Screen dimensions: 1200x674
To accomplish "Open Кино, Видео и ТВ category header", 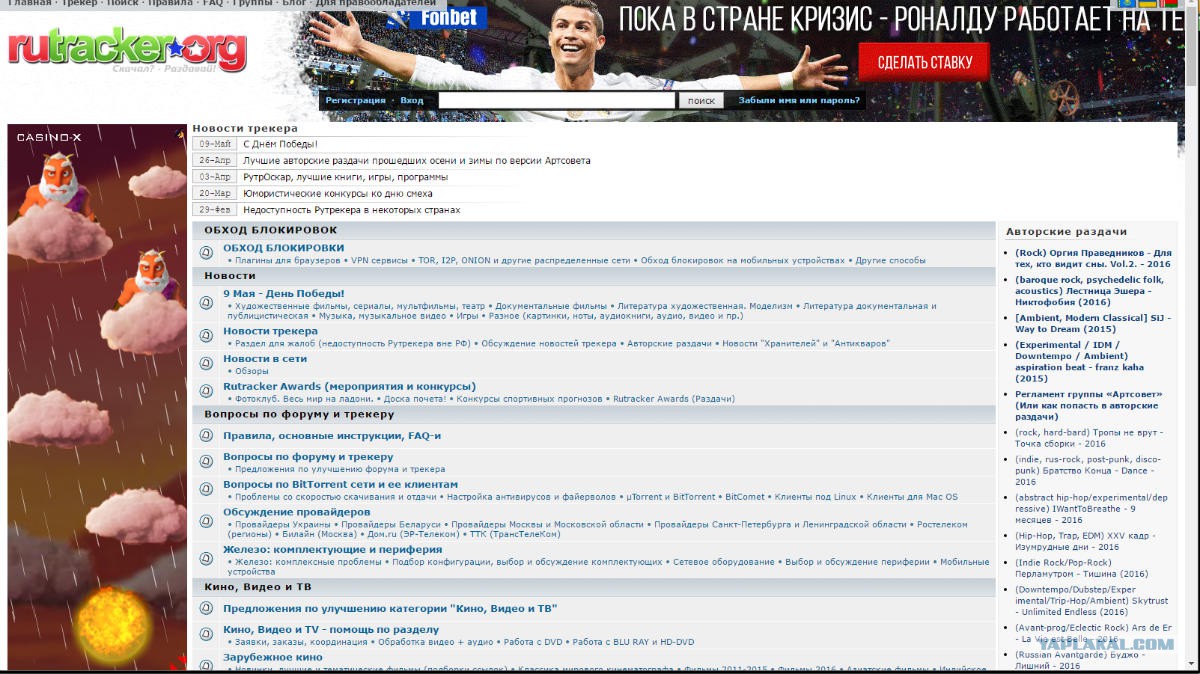I will coord(257,587).
